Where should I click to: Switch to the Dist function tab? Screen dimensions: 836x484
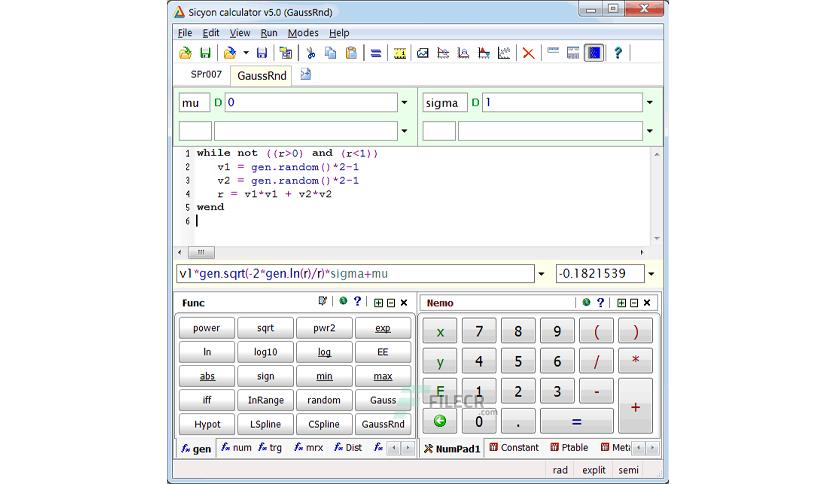pos(348,447)
